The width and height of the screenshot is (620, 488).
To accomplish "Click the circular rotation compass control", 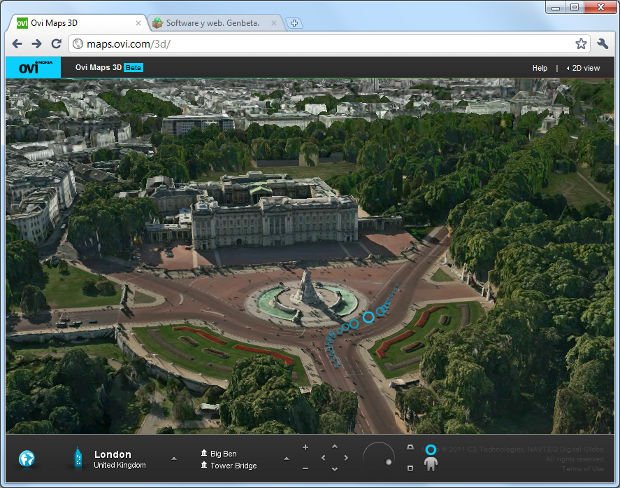I will pyautogui.click(x=378, y=457).
